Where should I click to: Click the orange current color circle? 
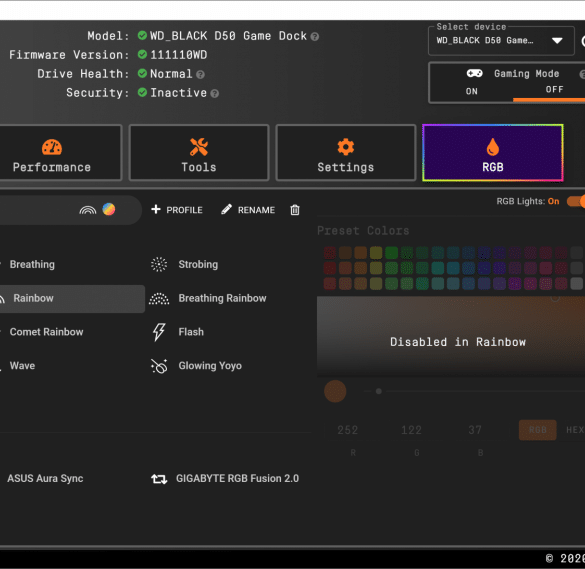click(x=335, y=391)
